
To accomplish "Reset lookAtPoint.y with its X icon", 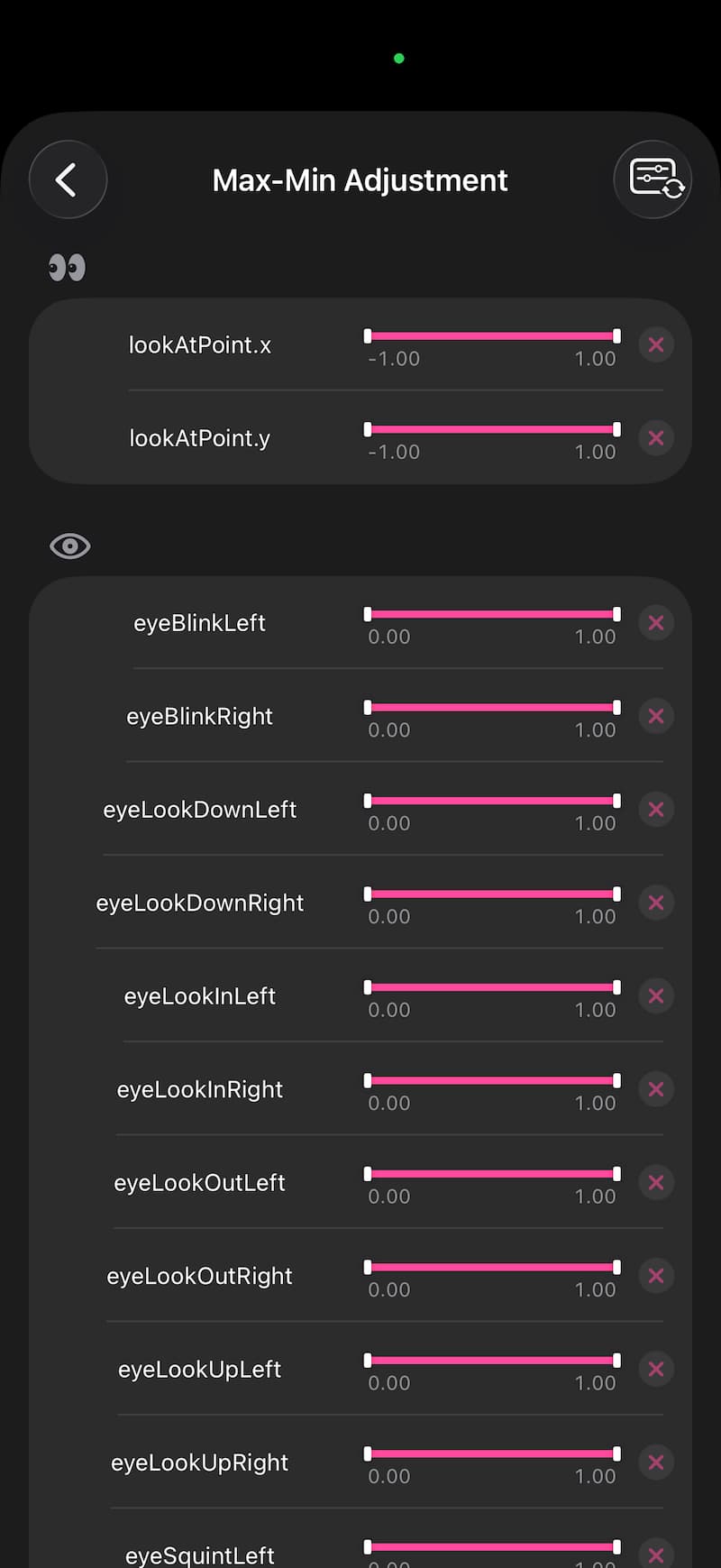I will (656, 438).
